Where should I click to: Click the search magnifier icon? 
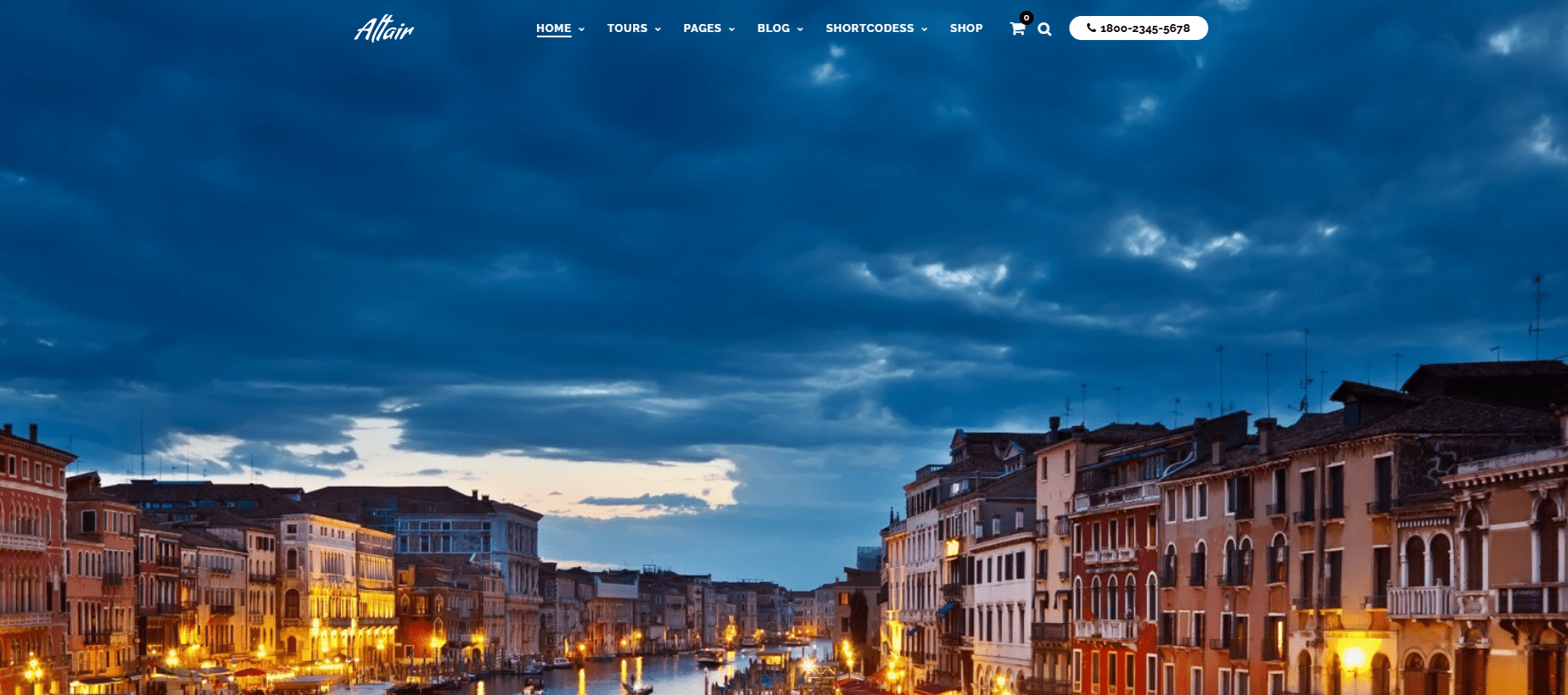[1044, 29]
